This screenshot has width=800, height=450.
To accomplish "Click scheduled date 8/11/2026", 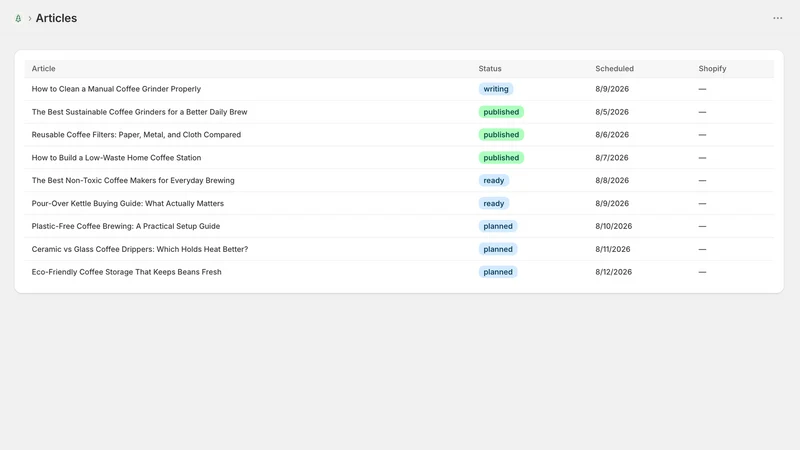I will click(x=613, y=249).
